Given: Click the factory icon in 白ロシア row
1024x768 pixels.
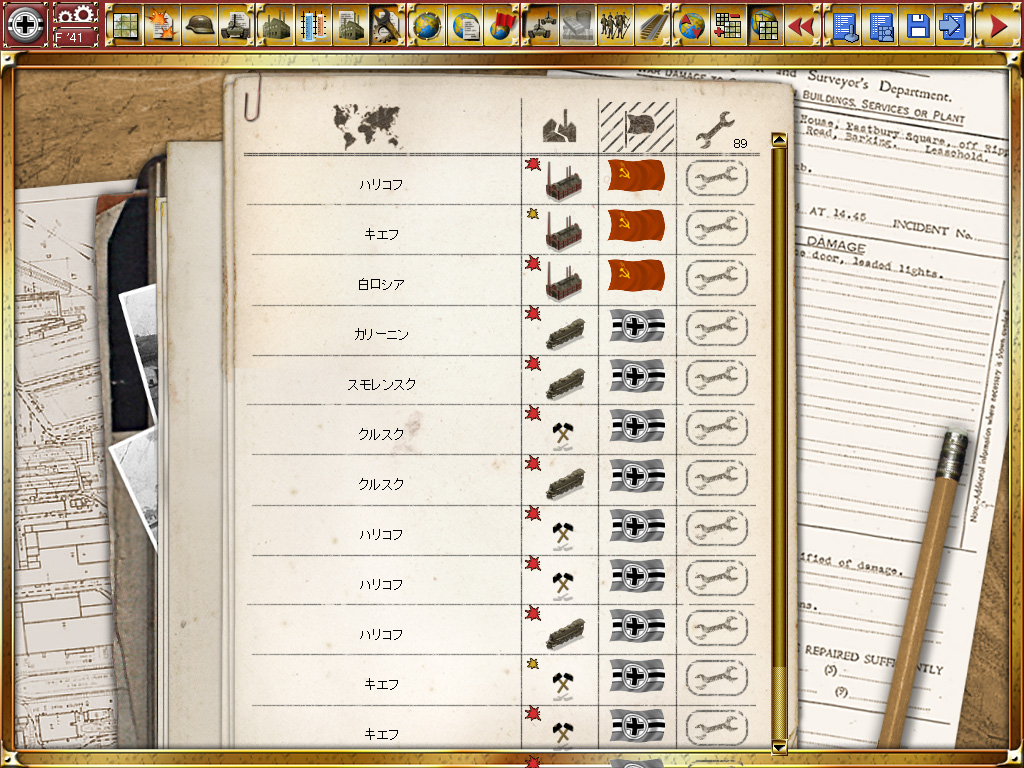Looking at the screenshot, I should coord(564,281).
